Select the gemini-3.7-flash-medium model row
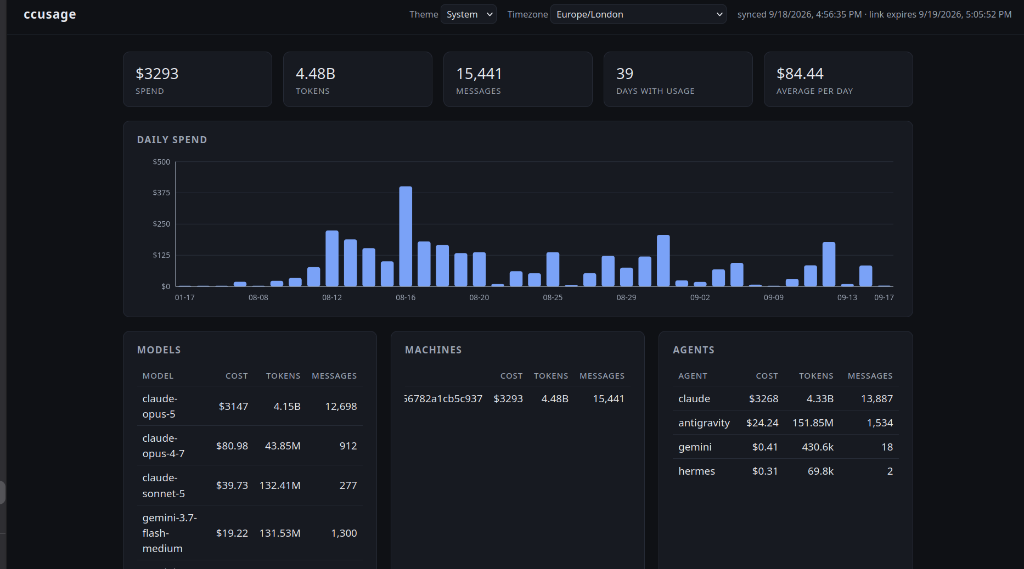This screenshot has height=569, width=1024. coord(250,533)
